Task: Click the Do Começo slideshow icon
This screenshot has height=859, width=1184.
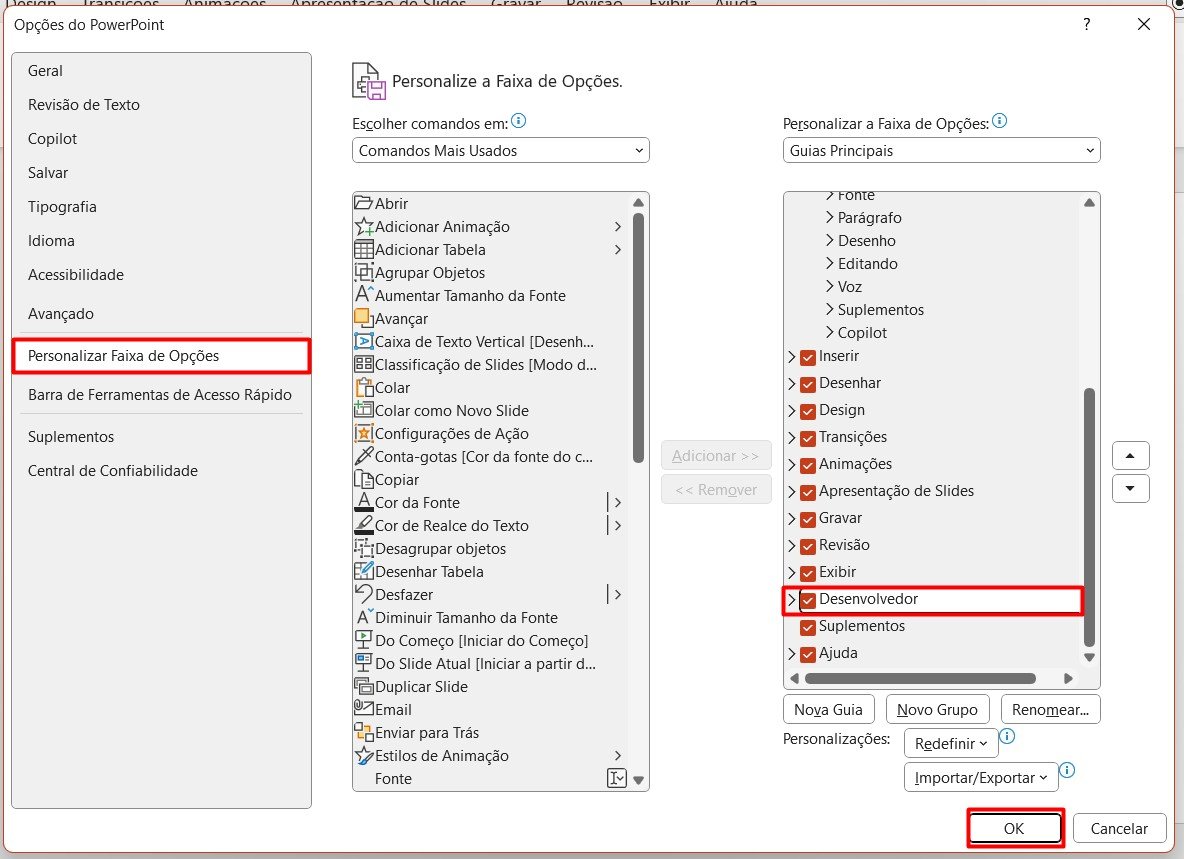Action: pyautogui.click(x=363, y=640)
